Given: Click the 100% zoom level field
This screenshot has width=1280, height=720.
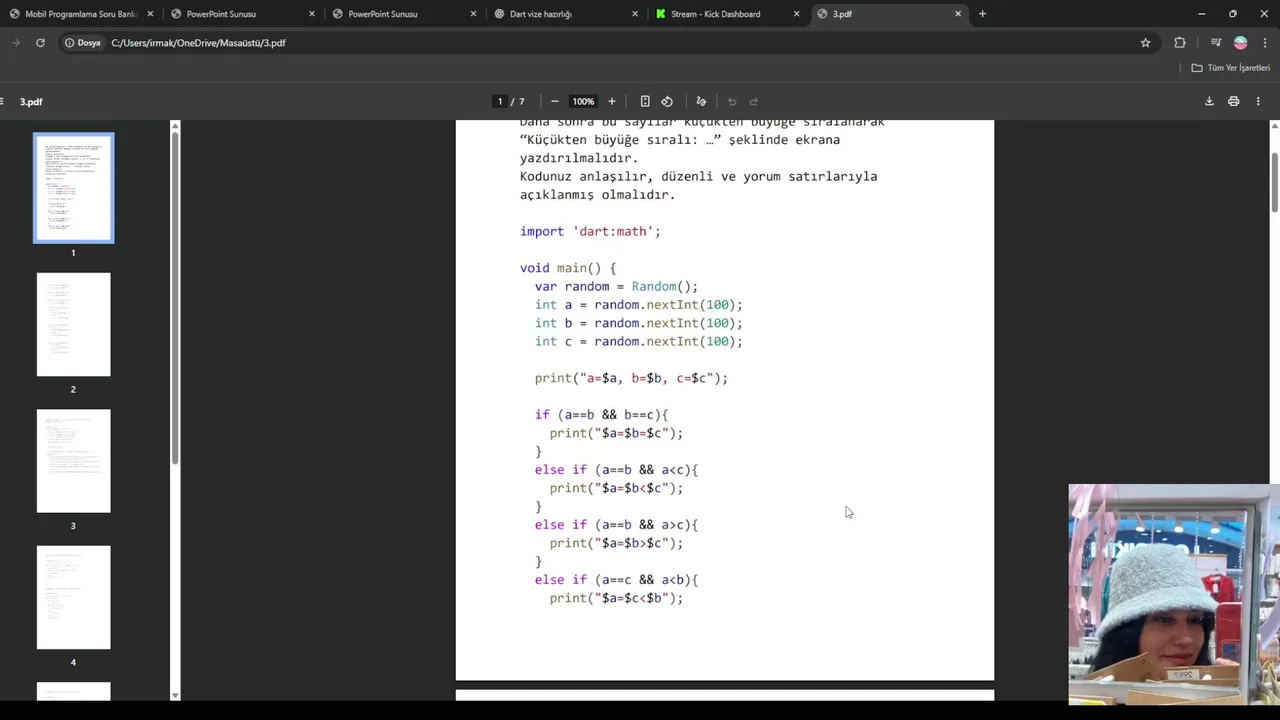Looking at the screenshot, I should (583, 101).
